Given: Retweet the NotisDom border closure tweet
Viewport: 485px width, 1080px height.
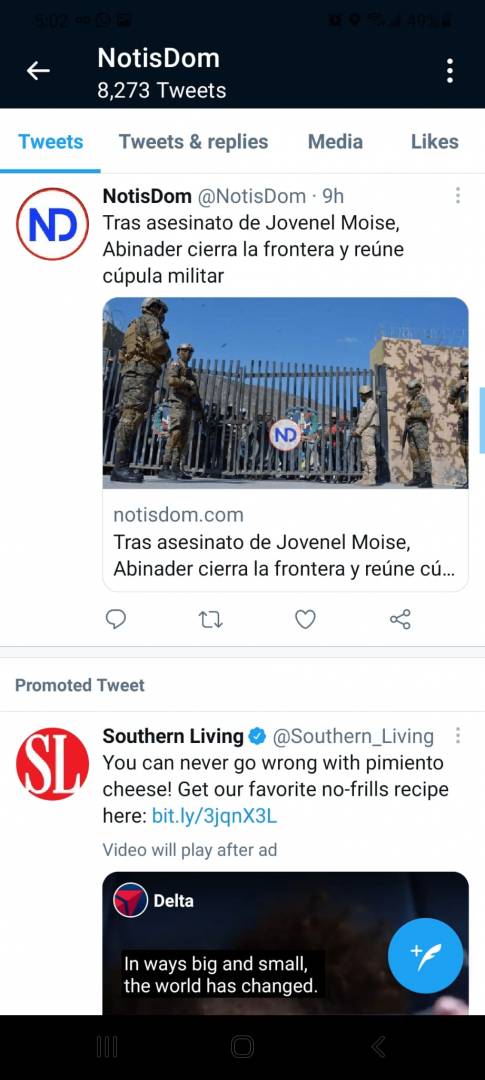Looking at the screenshot, I should (210, 620).
